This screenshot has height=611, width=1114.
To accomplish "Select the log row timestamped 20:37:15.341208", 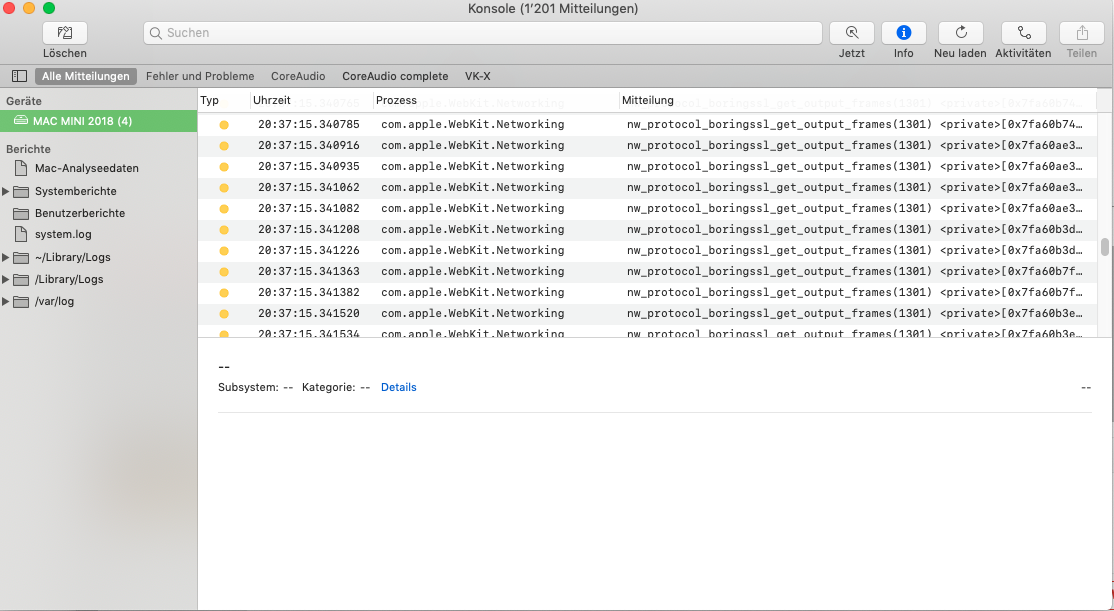I will click(x=649, y=229).
